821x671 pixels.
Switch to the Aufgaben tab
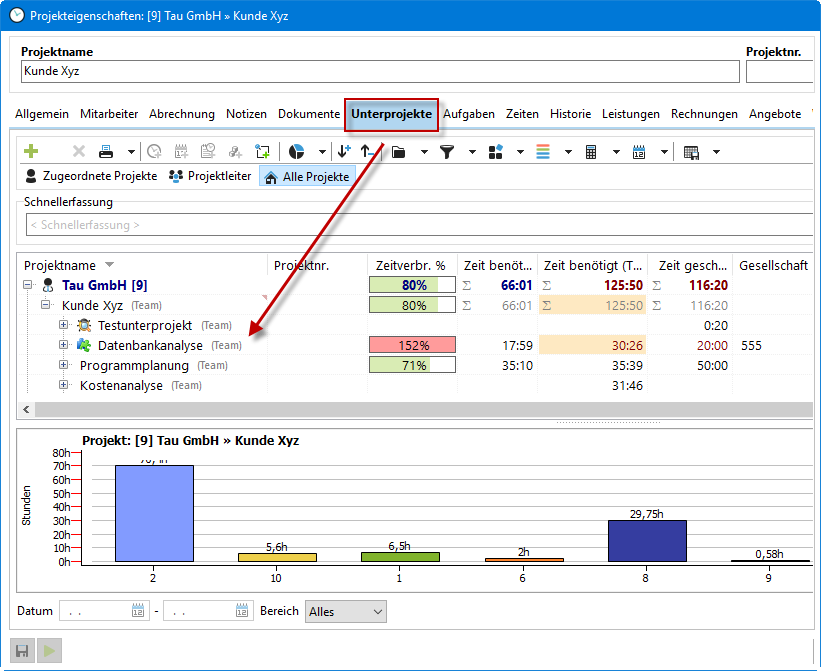pos(469,114)
